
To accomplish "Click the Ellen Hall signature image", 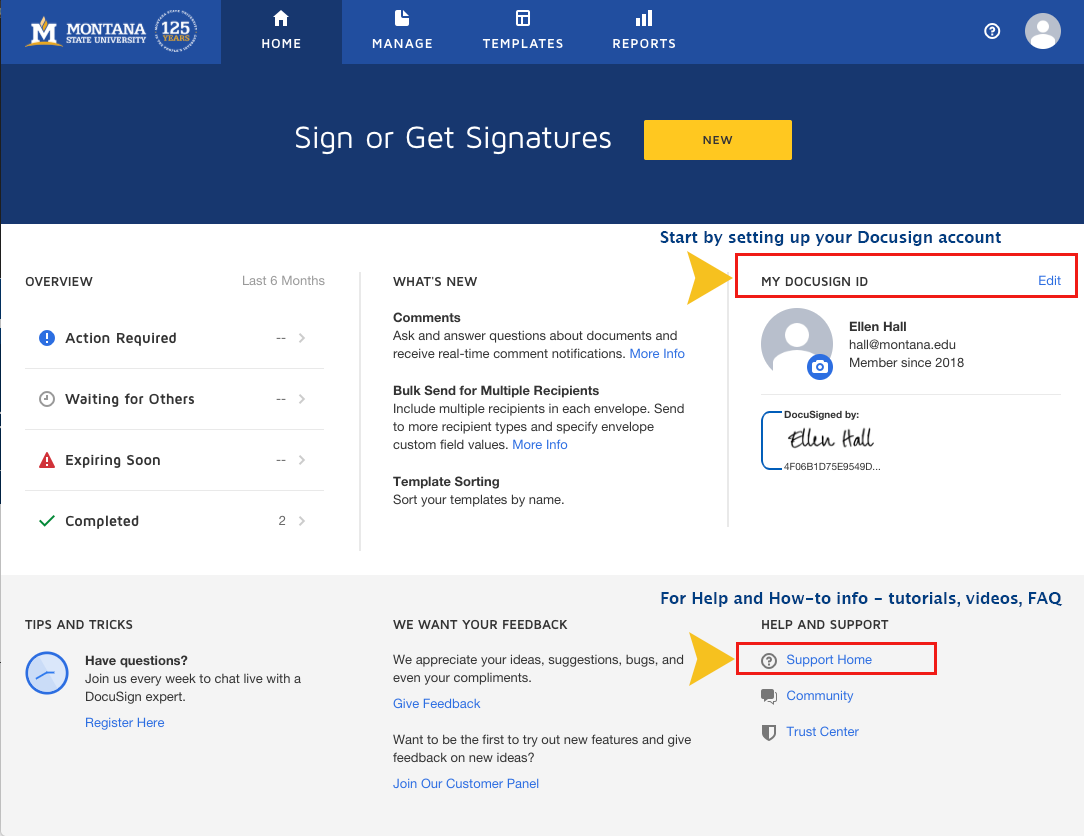I will pos(821,440).
